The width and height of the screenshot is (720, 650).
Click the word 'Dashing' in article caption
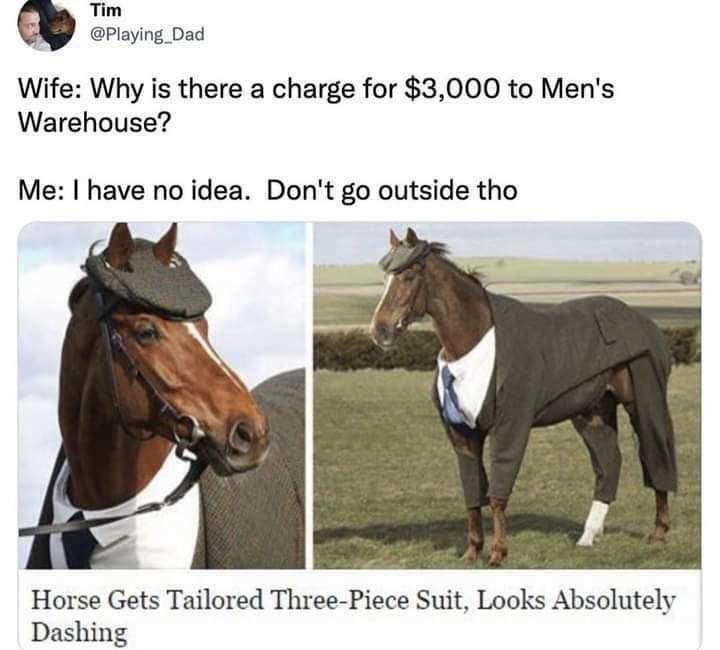79,632
